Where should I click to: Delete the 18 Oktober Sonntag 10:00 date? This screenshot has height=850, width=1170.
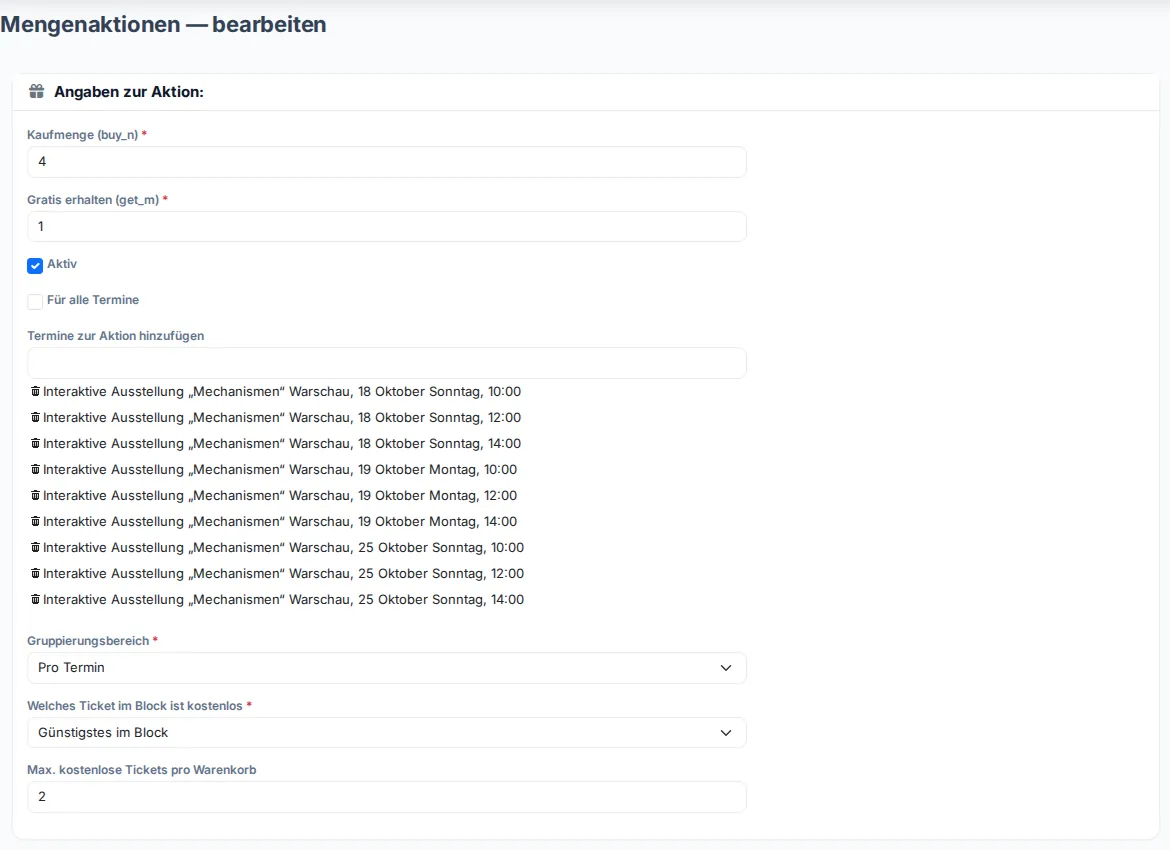pyautogui.click(x=35, y=392)
